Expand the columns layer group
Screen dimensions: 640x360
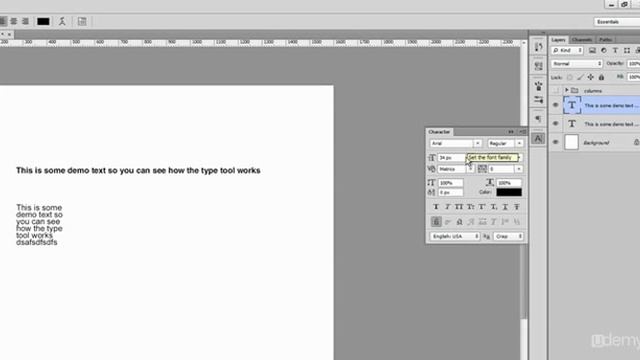click(x=567, y=90)
